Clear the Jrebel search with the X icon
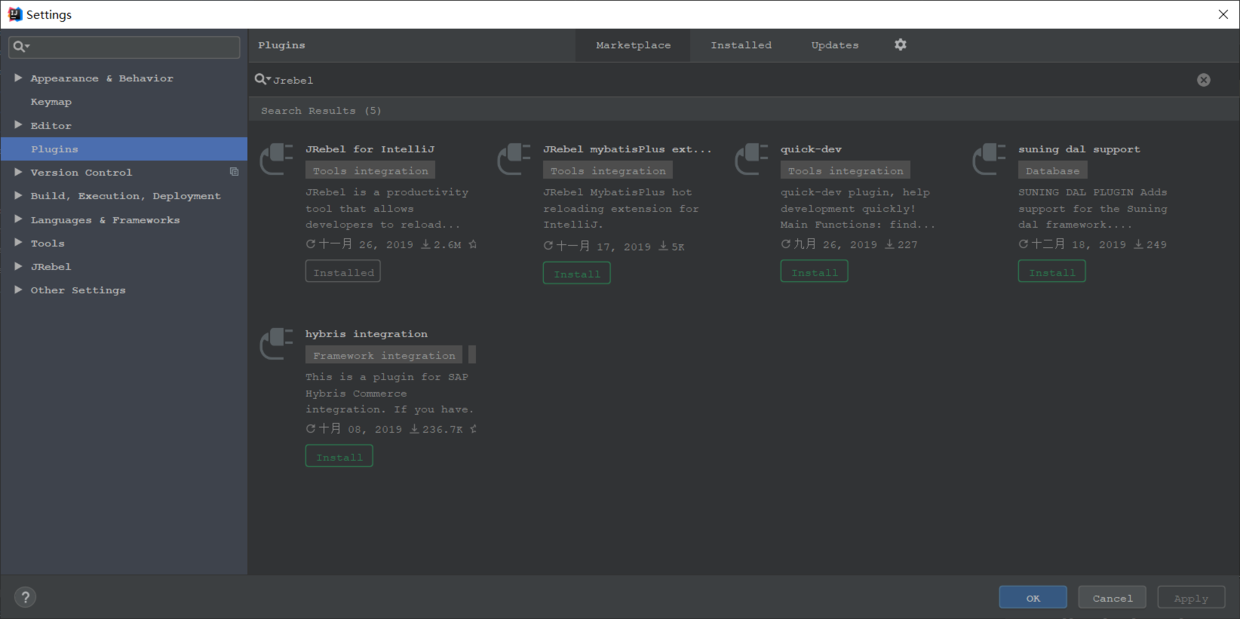Viewport: 1240px width, 619px height. 1204,80
